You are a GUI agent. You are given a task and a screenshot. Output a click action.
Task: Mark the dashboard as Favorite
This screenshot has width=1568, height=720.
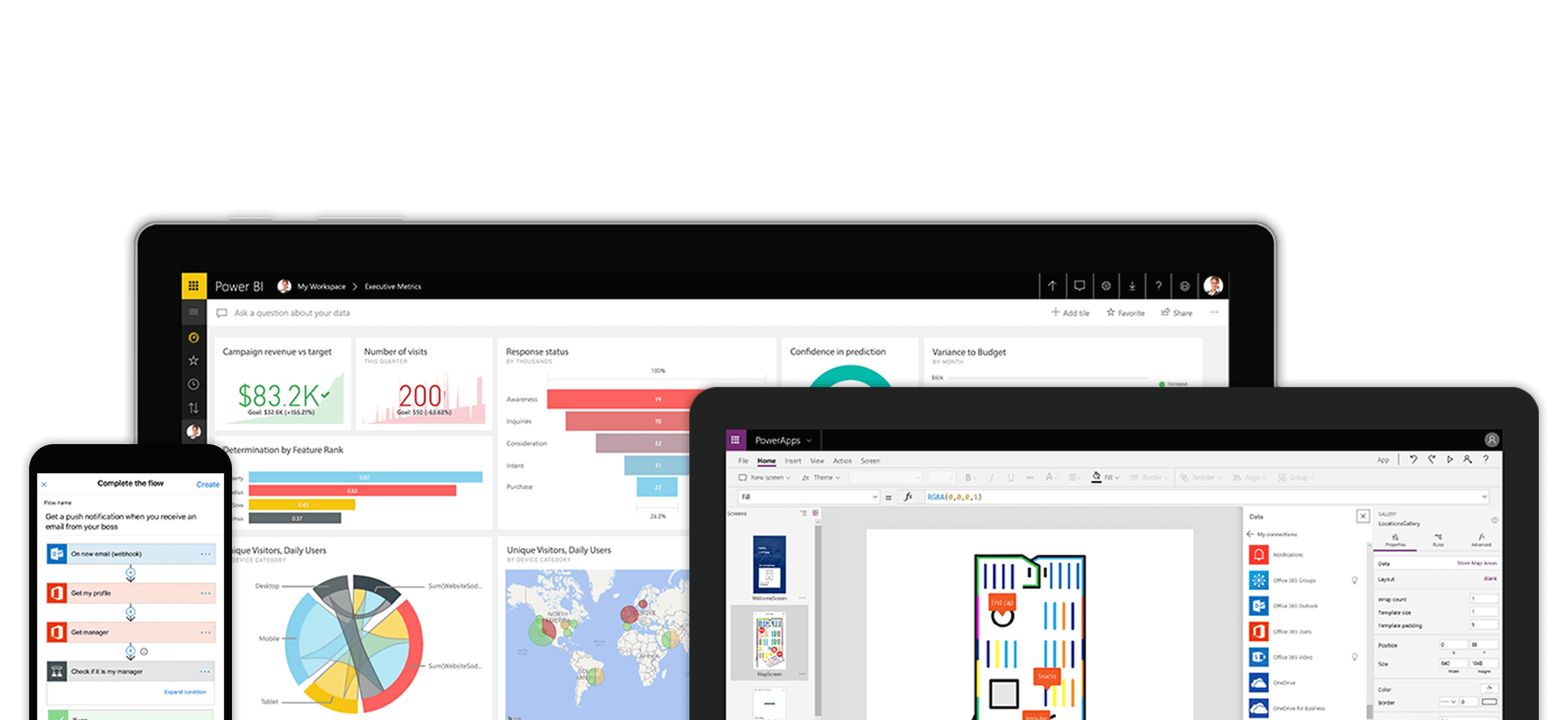(x=1125, y=312)
